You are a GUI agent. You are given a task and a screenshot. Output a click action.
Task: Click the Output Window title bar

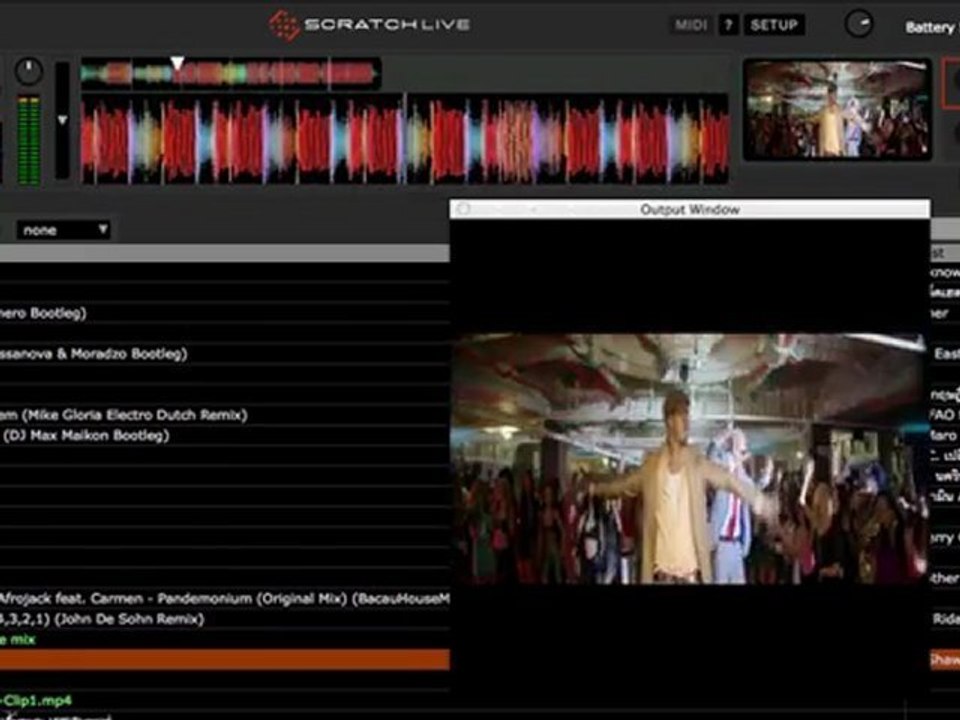click(x=690, y=209)
